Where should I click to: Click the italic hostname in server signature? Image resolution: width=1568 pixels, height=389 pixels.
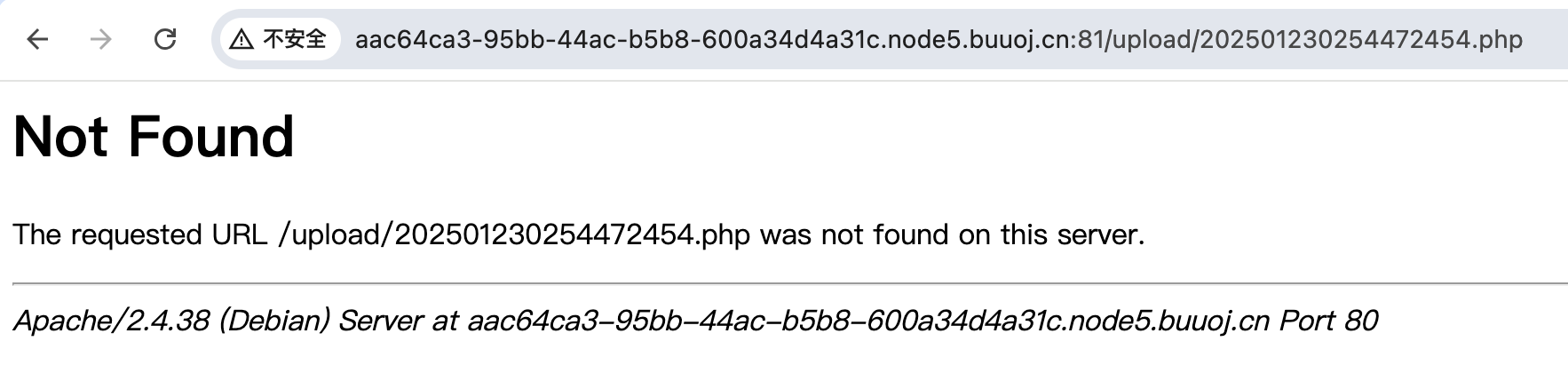click(868, 321)
